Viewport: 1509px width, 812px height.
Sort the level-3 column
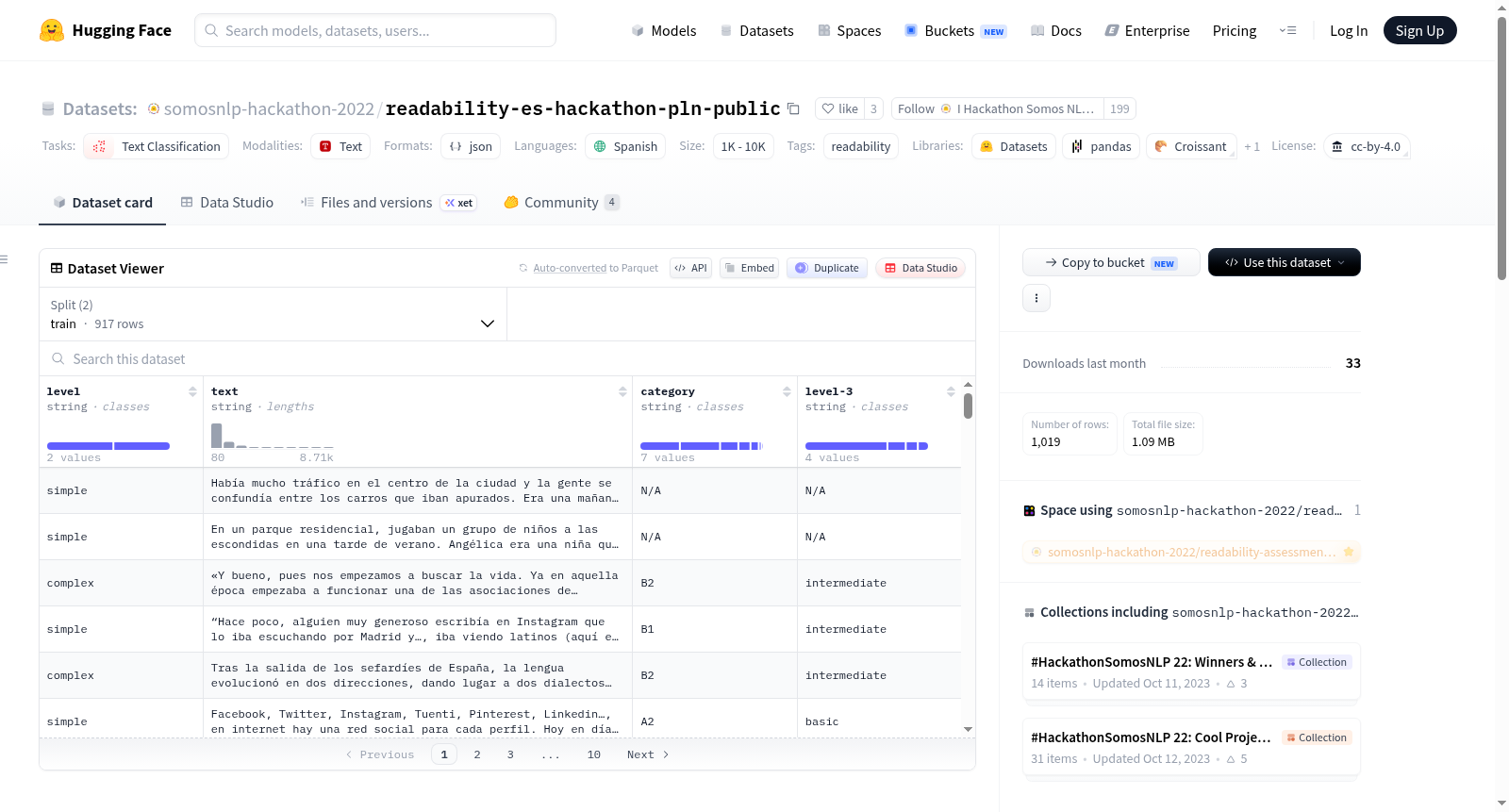[951, 391]
